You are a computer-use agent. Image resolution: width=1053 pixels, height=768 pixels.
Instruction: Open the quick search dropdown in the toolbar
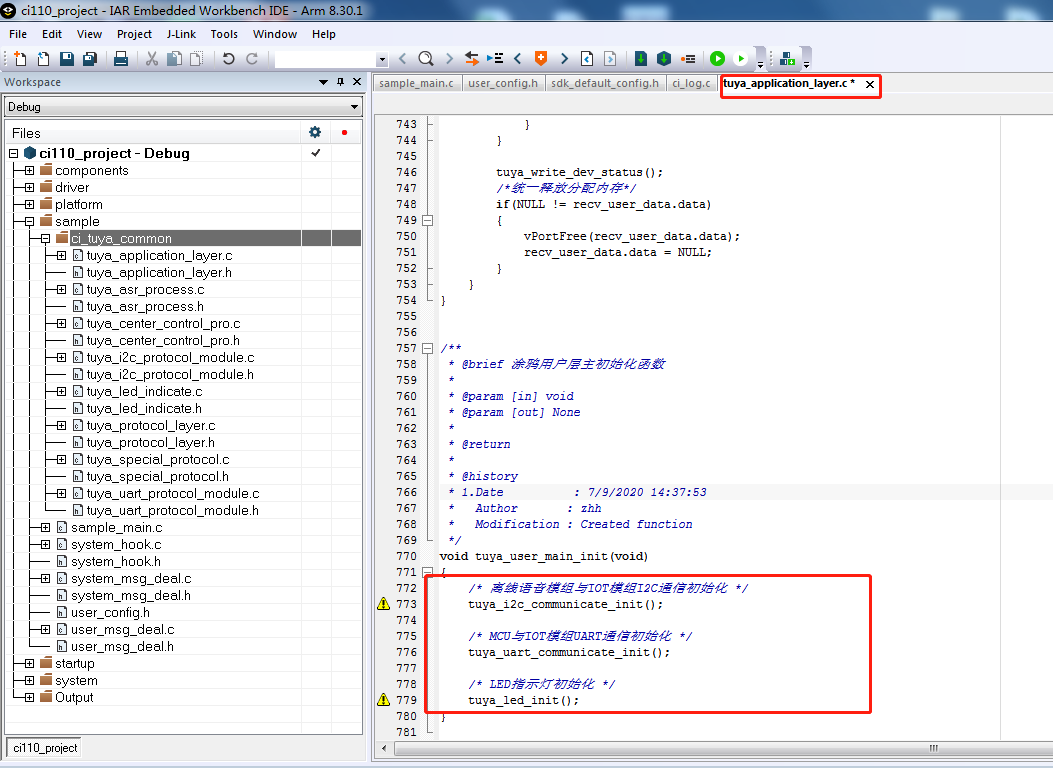tap(382, 60)
